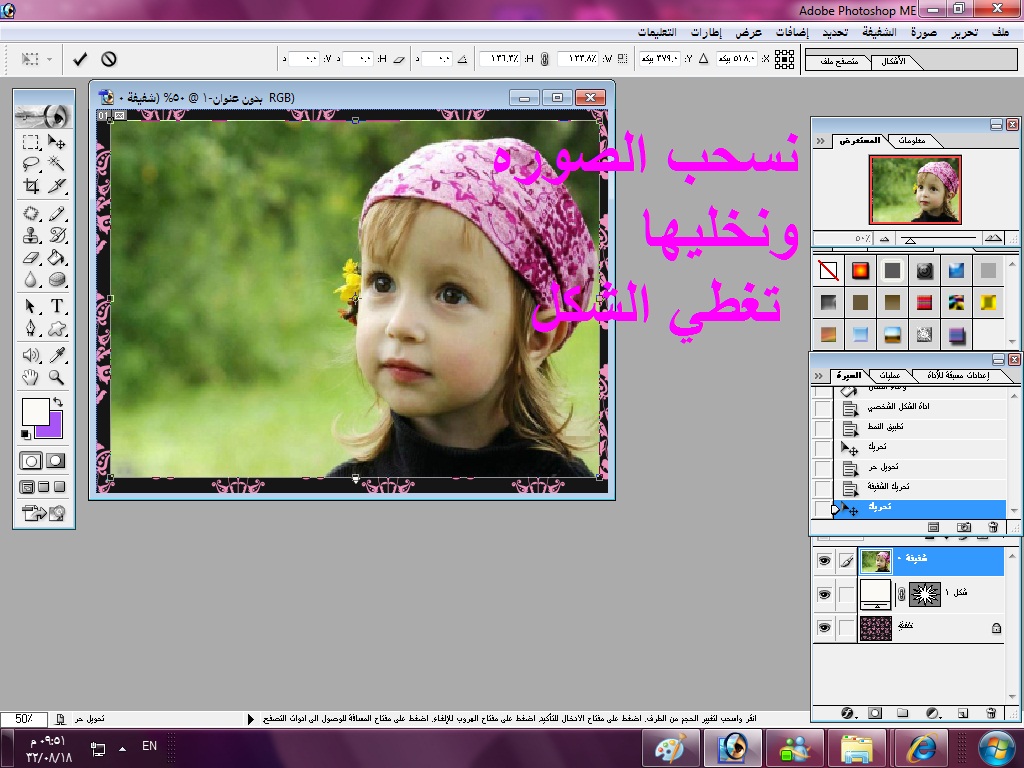Select the Hand tool

click(31, 377)
